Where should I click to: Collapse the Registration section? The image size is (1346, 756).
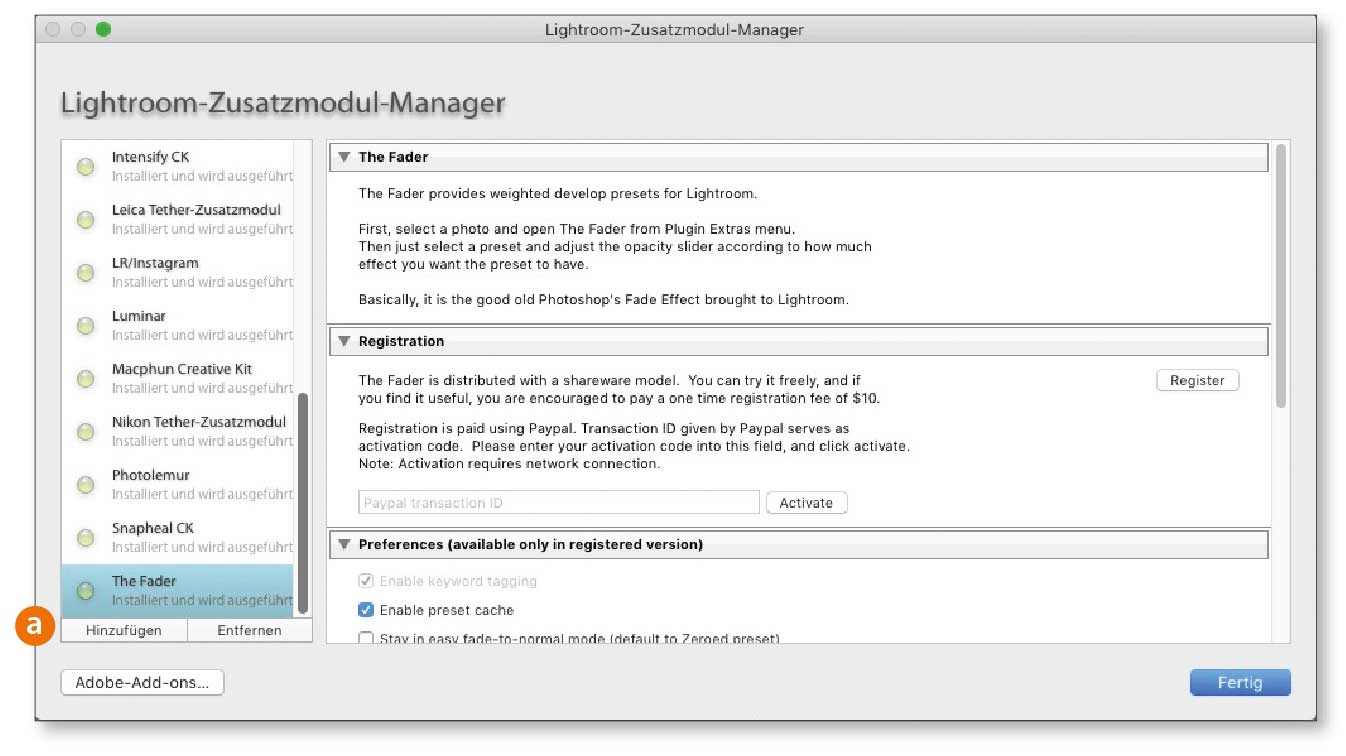344,341
